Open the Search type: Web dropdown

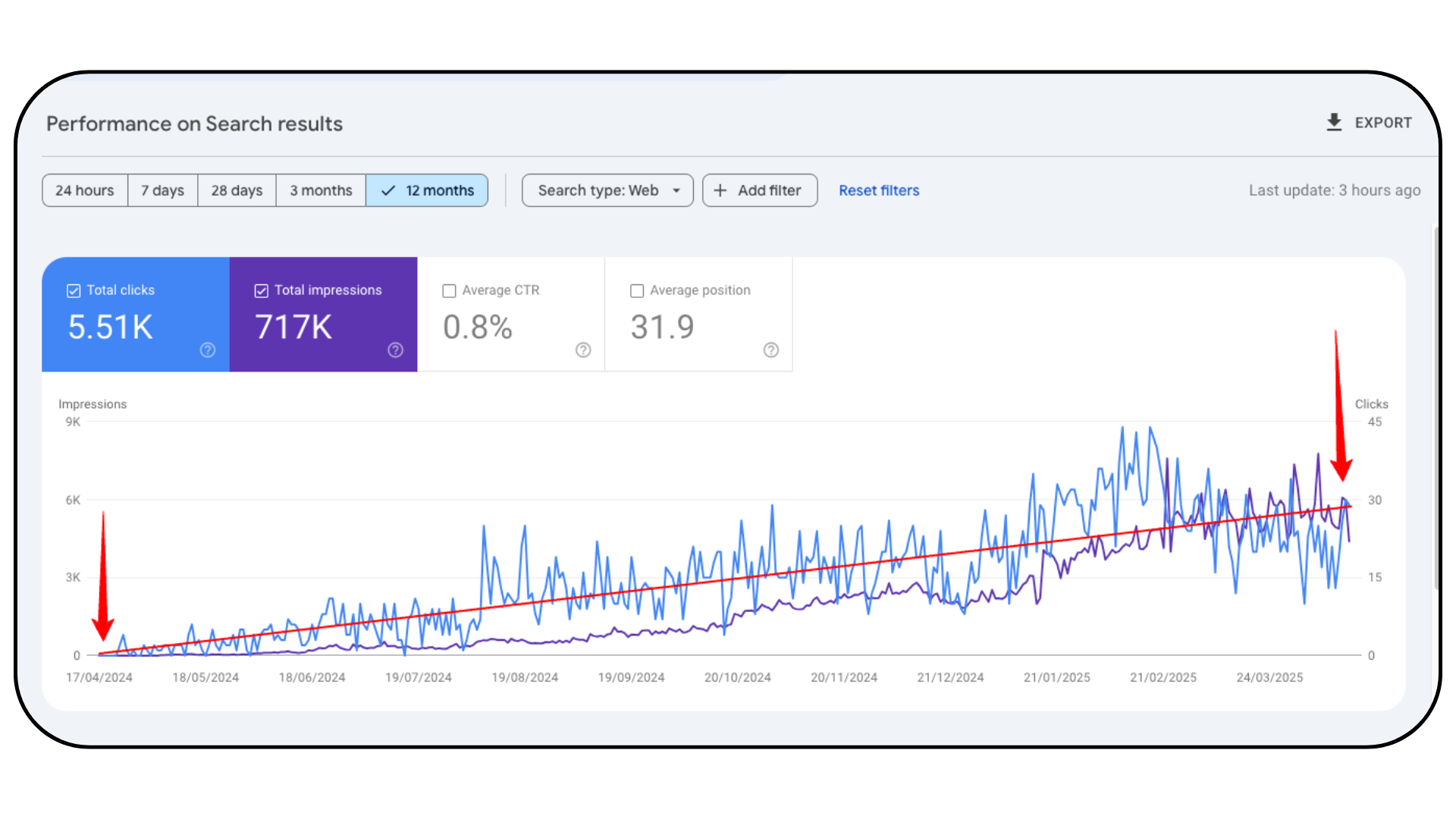607,190
